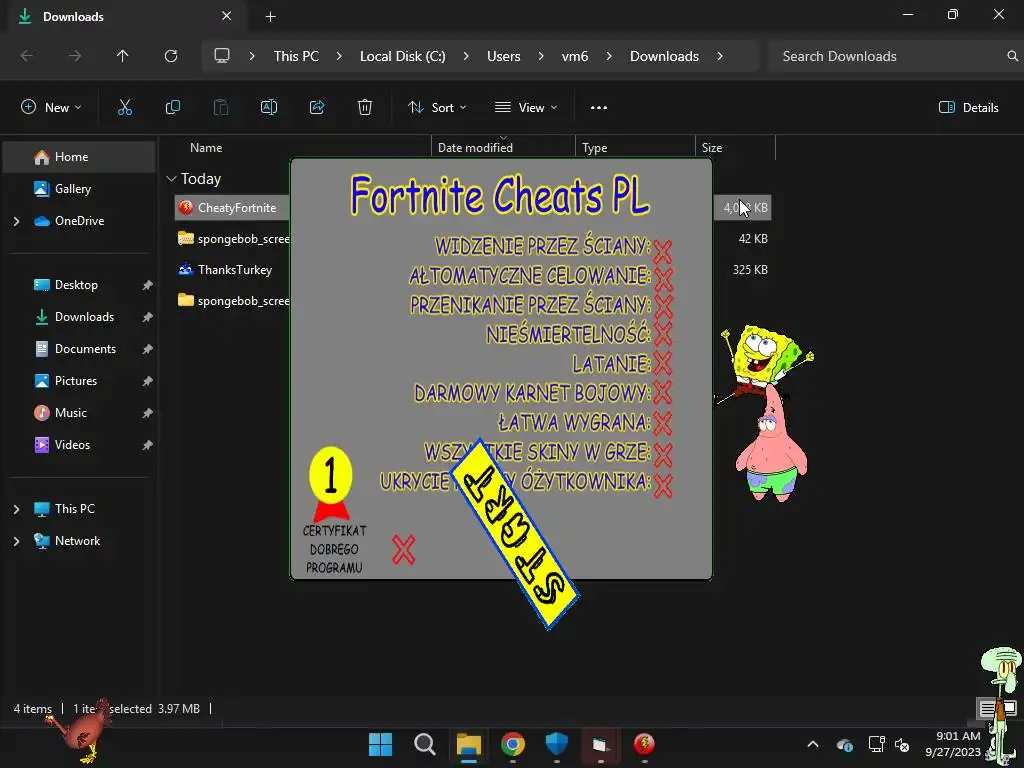
Task: Select Home in navigation pane
Action: tap(79, 157)
